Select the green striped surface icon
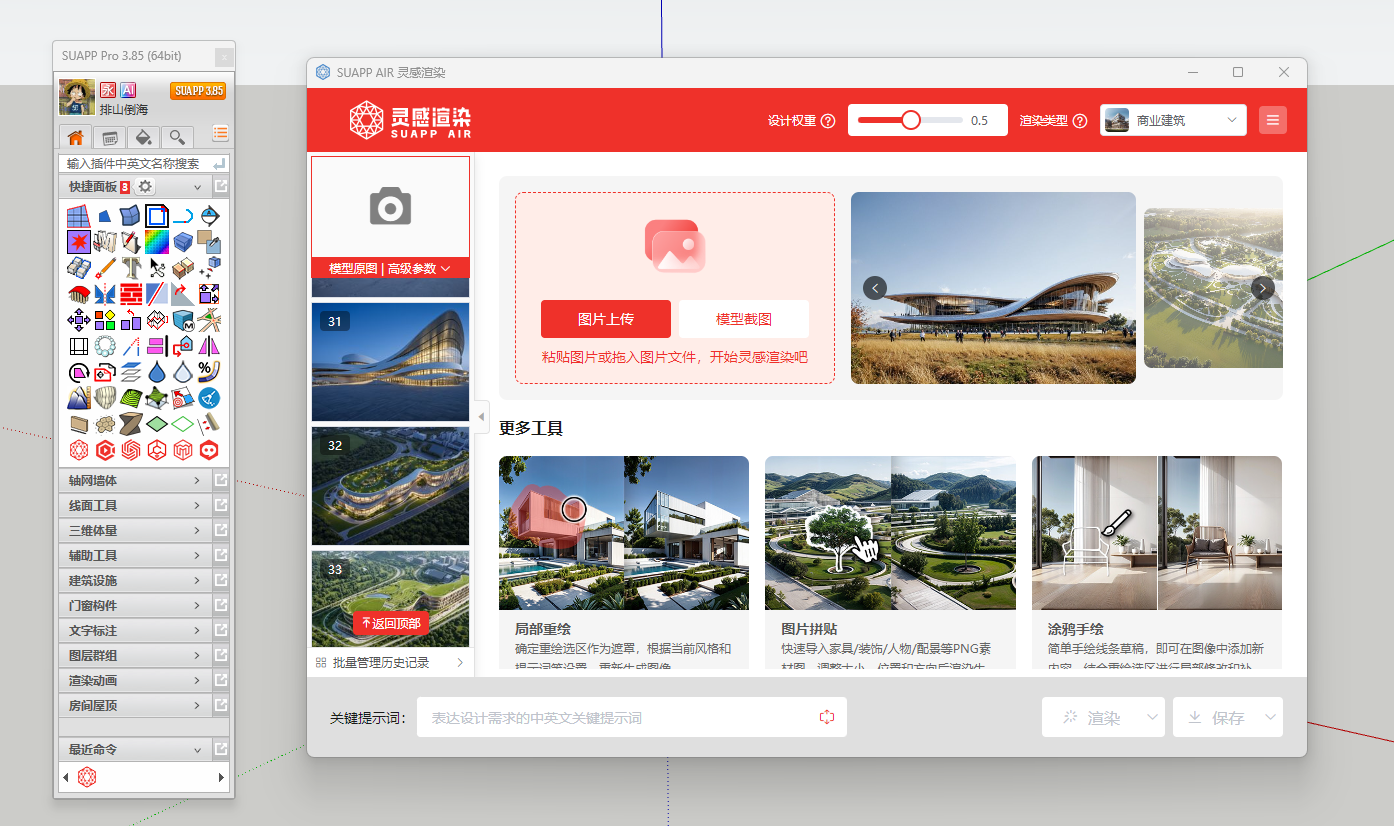This screenshot has height=826, width=1394. tap(131, 399)
